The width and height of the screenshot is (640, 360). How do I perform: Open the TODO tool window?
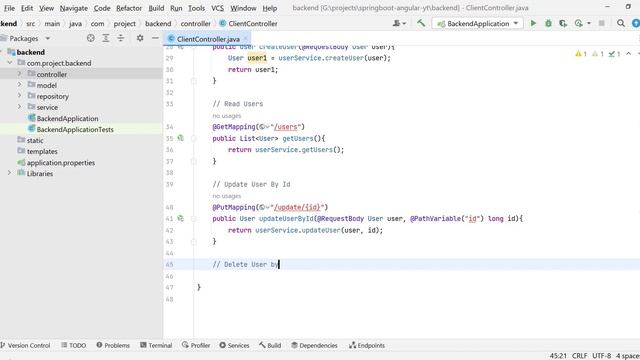pyautogui.click(x=73, y=345)
